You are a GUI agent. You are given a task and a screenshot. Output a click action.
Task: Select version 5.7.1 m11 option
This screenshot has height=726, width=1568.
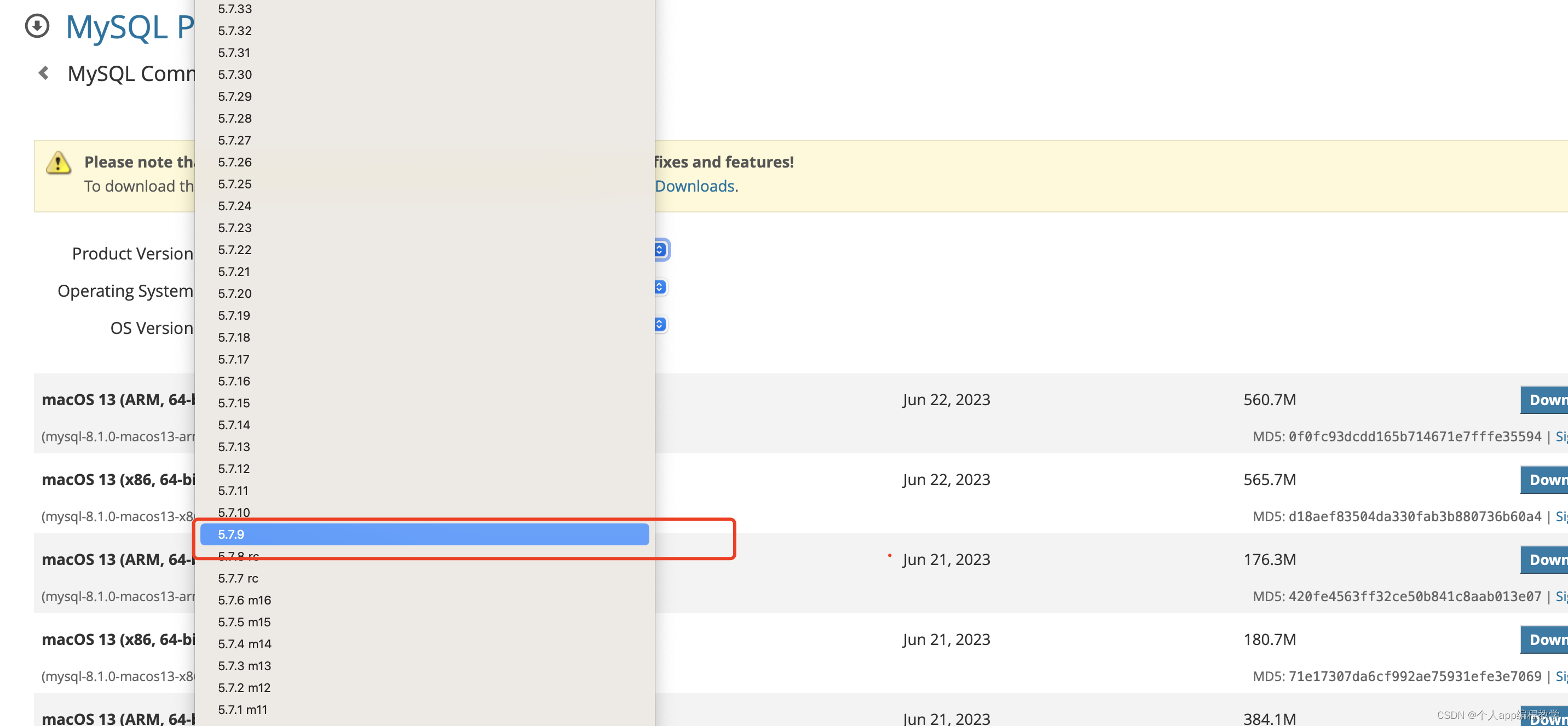point(243,710)
